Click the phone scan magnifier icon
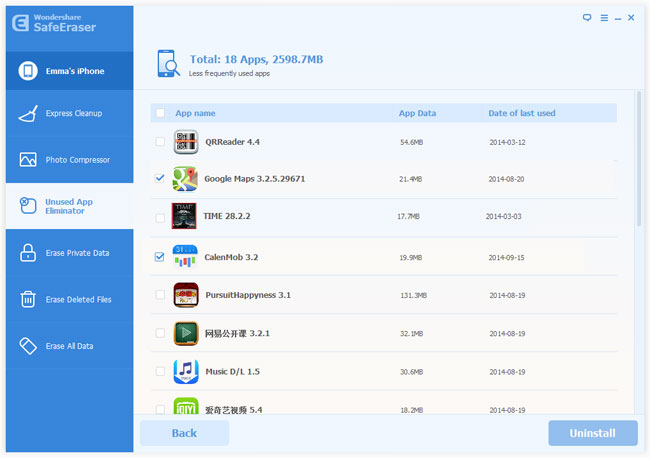 point(168,64)
